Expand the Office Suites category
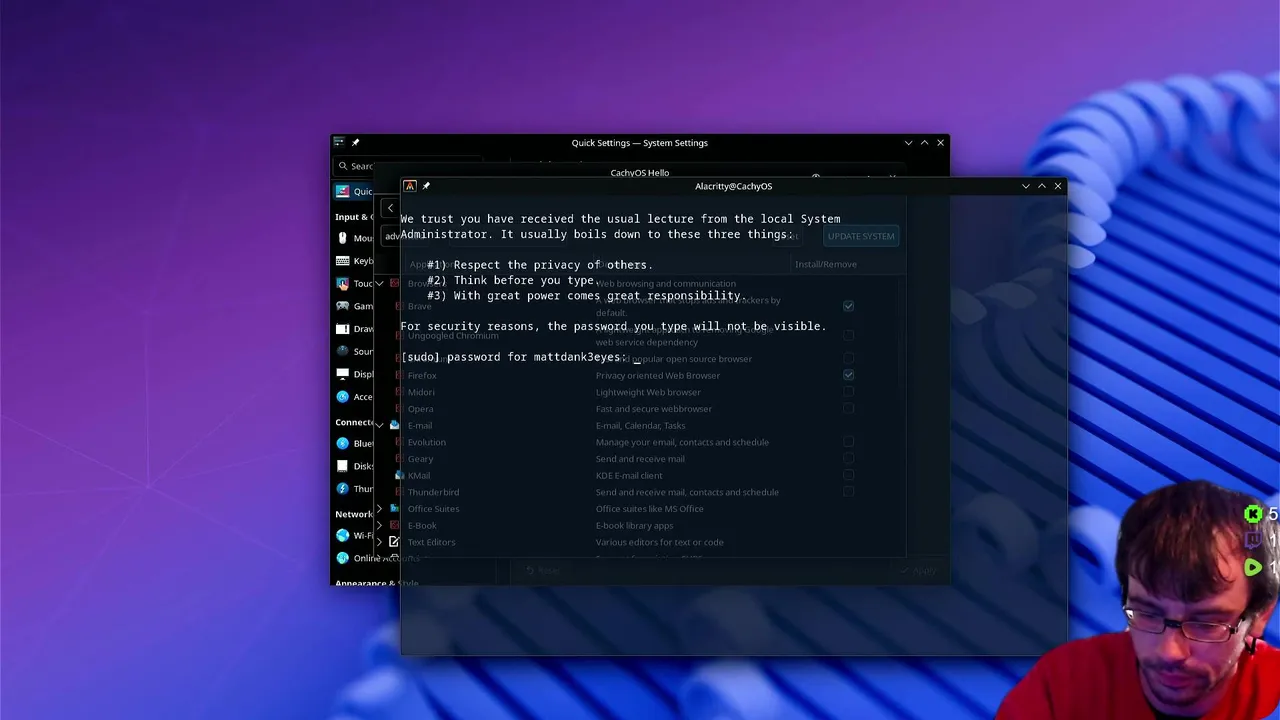Screen dimensions: 1280x720 click(380, 508)
